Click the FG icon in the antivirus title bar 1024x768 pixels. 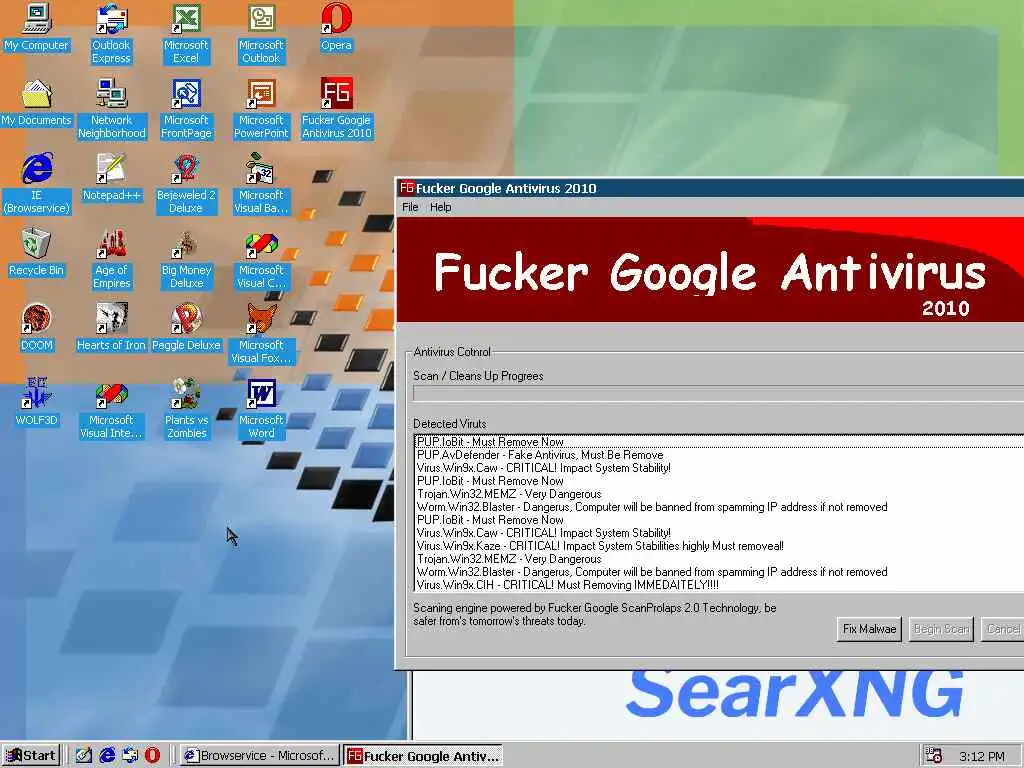[407, 188]
